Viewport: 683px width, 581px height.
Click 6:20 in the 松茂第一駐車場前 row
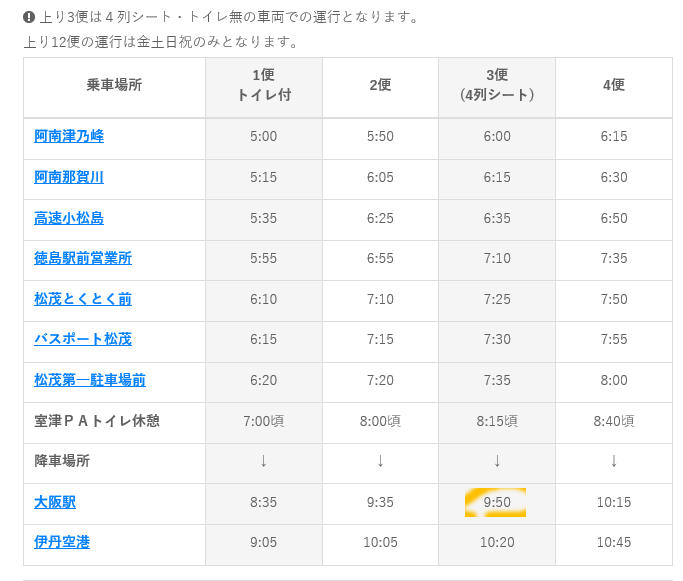point(264,380)
